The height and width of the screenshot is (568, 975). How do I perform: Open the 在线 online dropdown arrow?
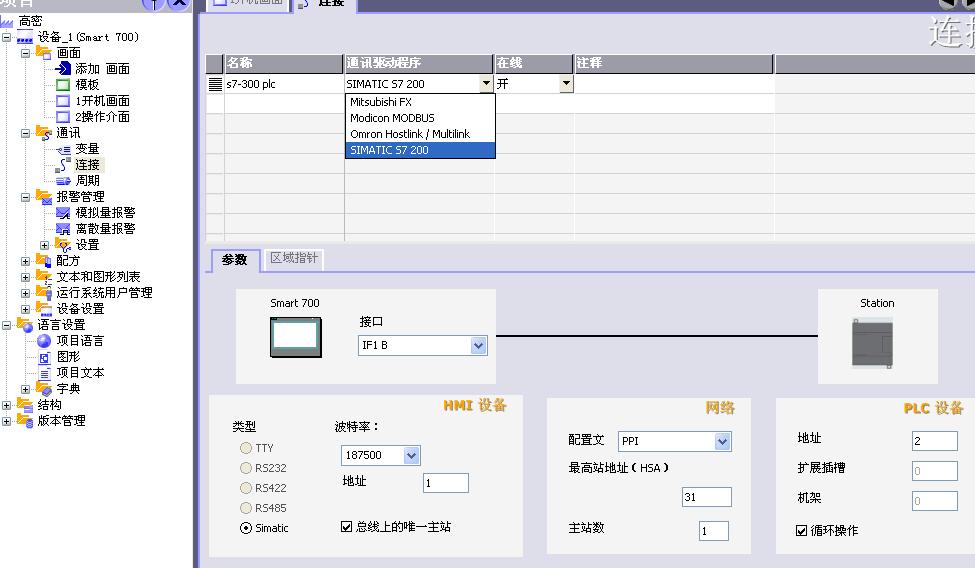(x=565, y=83)
